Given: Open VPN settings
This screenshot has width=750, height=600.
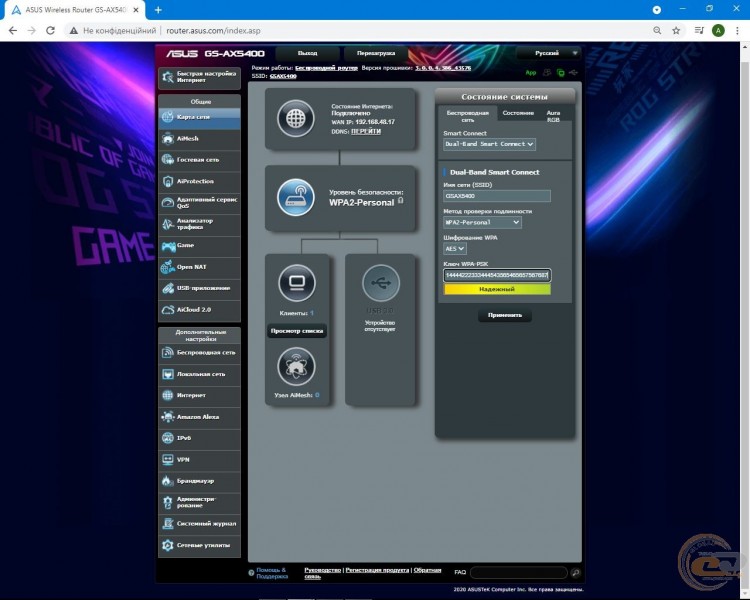Looking at the screenshot, I should (x=199, y=460).
